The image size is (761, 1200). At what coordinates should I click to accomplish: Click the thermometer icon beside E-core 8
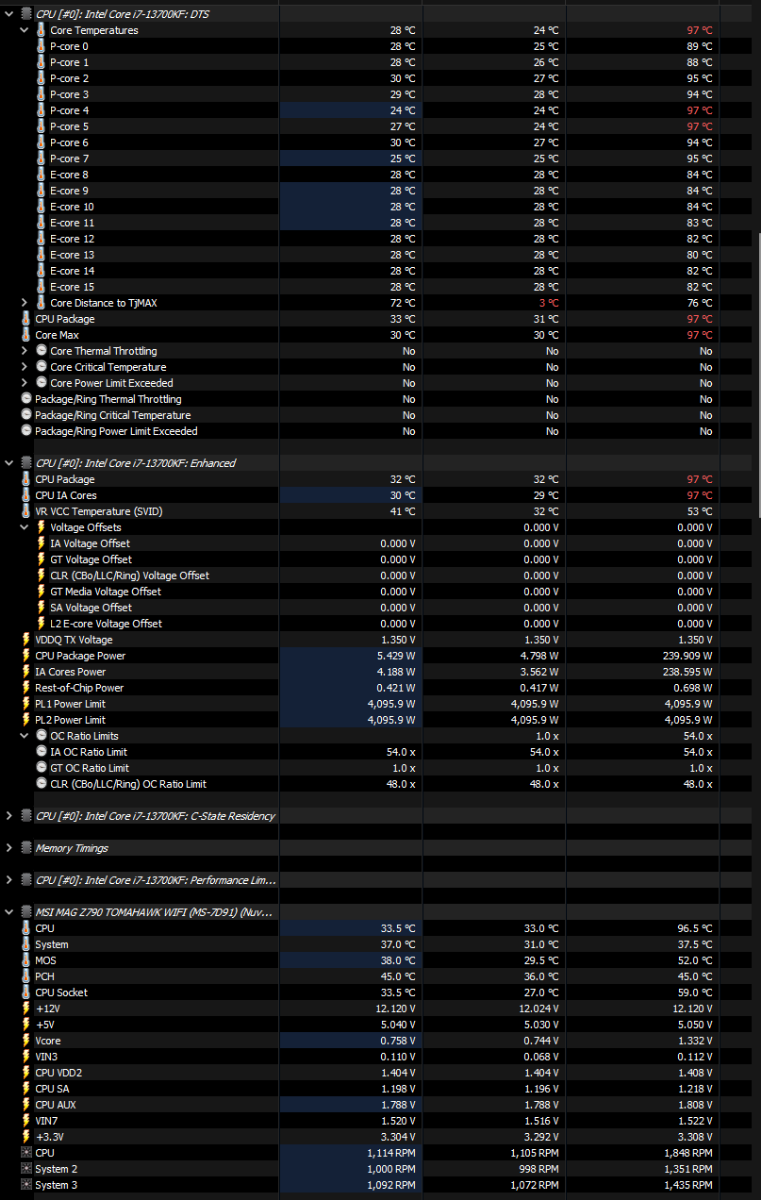pos(41,175)
